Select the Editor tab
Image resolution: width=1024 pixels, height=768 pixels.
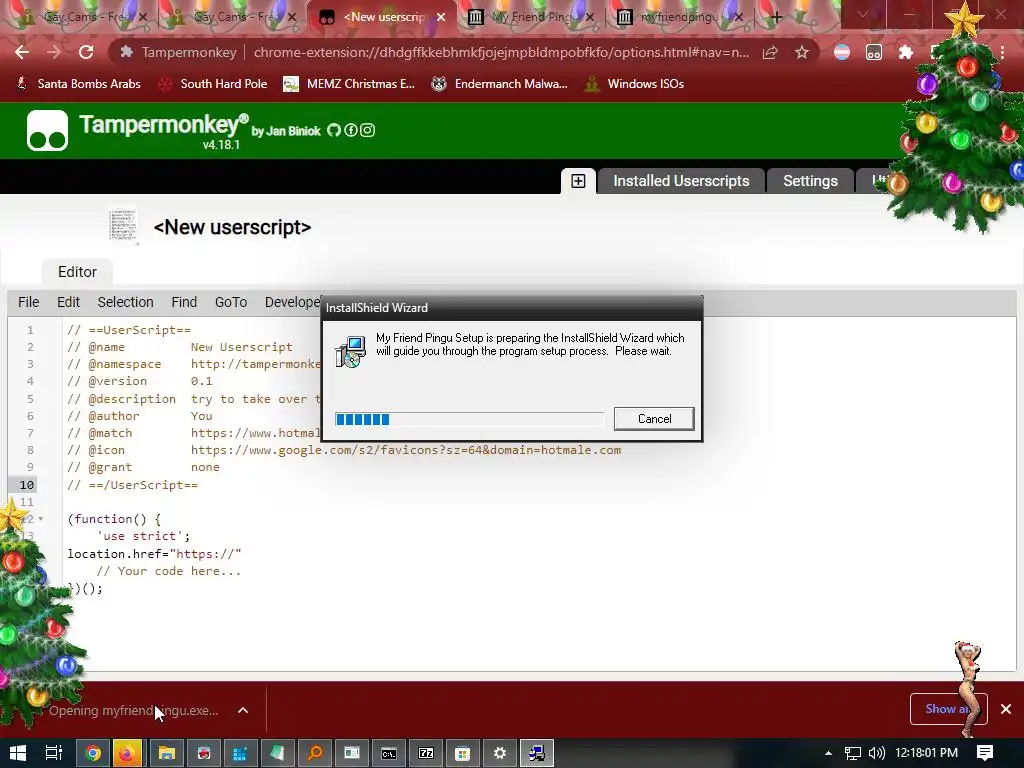tap(77, 272)
